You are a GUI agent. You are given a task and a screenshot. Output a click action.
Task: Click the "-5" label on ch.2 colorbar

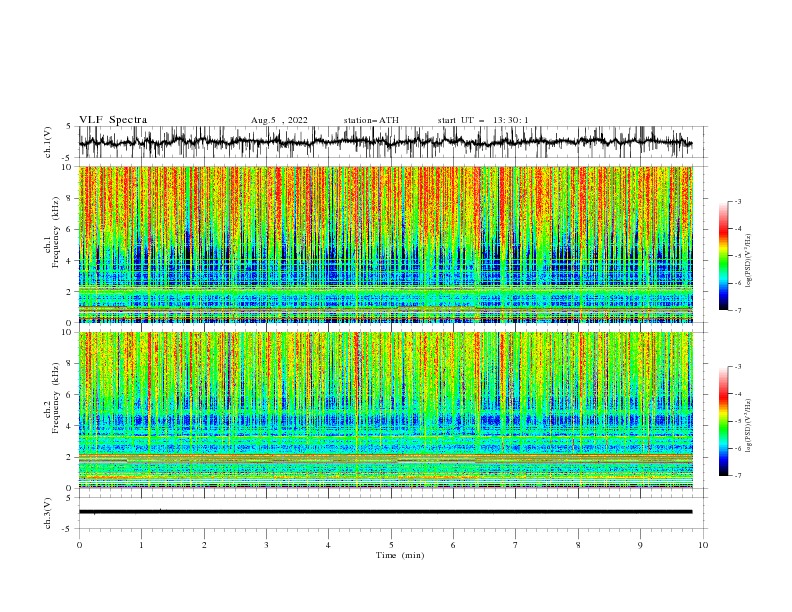738,421
